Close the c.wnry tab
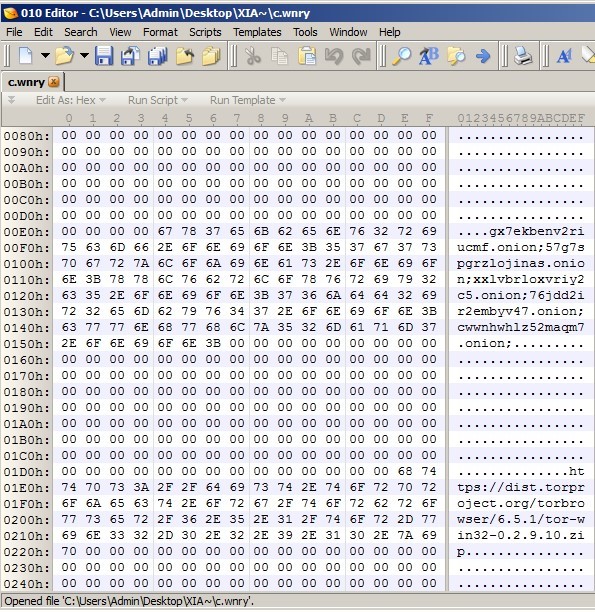This screenshot has height=612, width=595. click(x=54, y=82)
